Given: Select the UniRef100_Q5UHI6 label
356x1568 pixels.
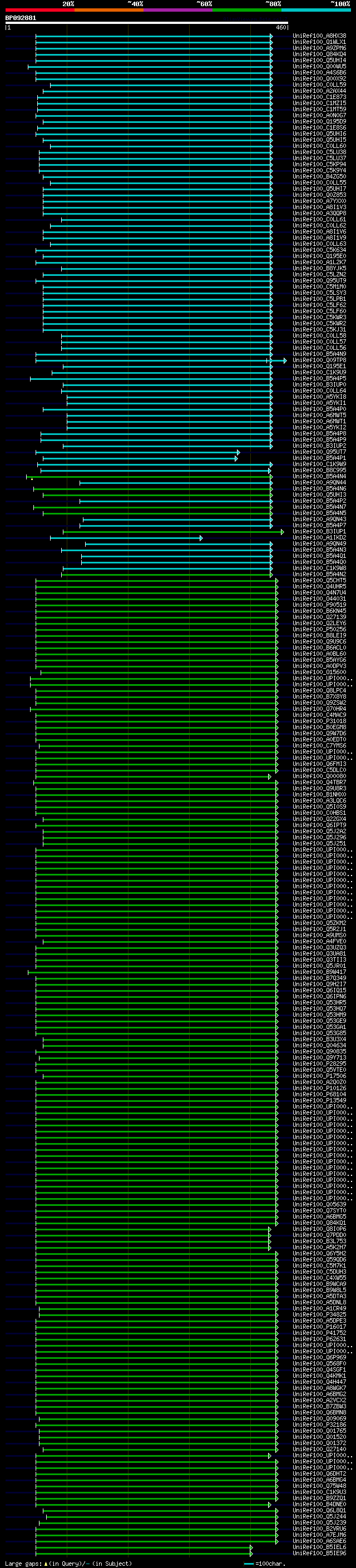Looking at the screenshot, I should pos(319,134).
